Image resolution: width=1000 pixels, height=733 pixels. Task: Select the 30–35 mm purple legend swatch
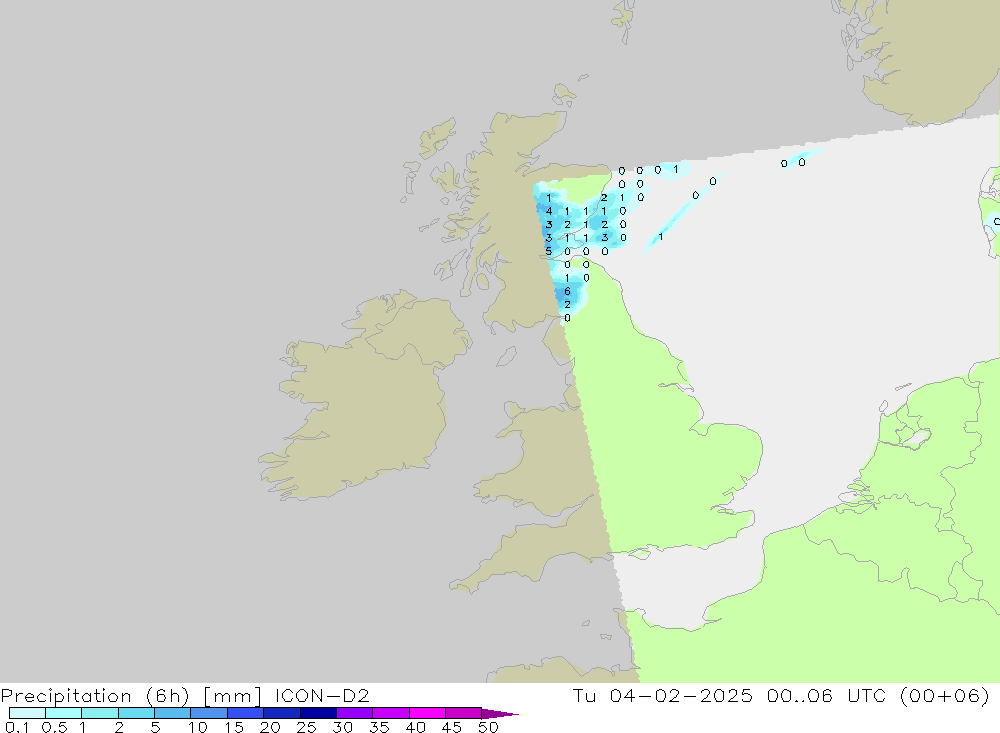coord(354,713)
